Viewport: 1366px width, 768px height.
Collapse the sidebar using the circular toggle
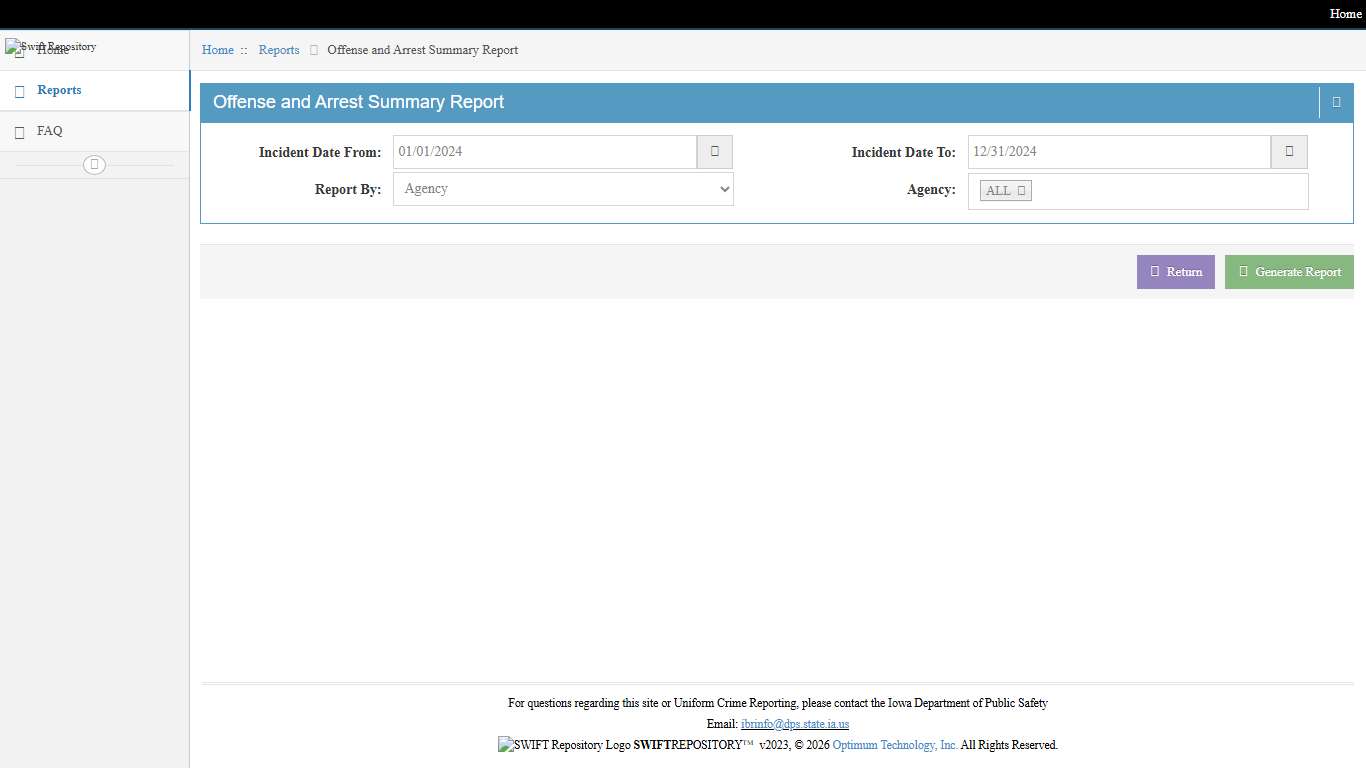(94, 165)
